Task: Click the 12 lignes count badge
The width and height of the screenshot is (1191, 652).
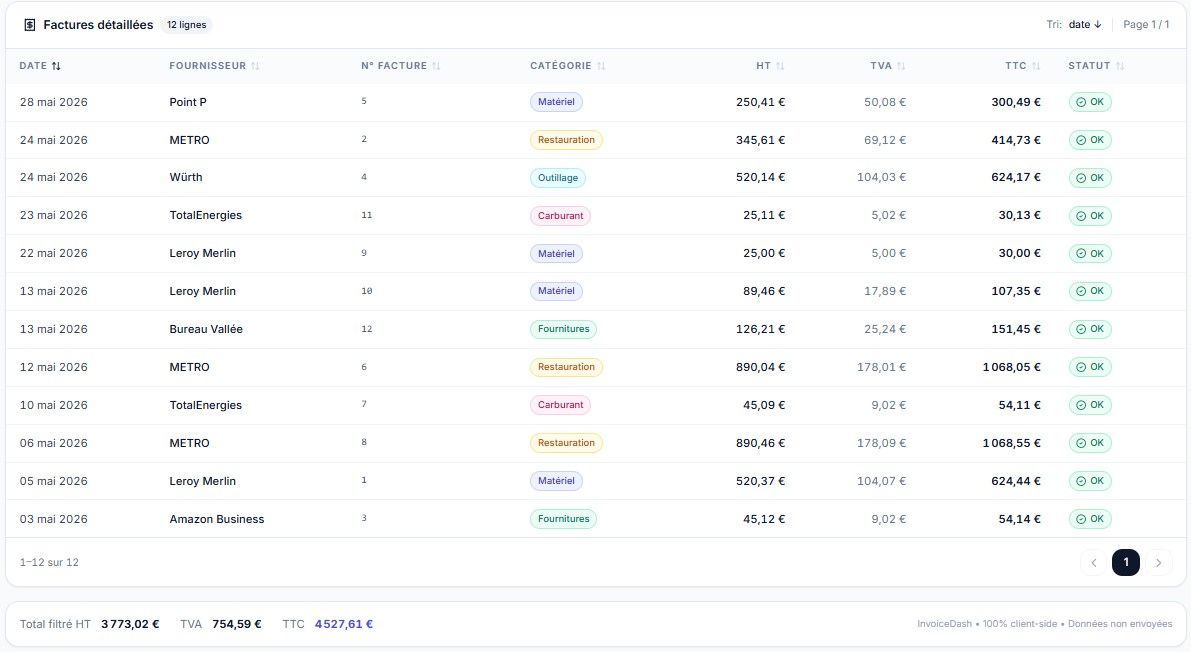Action: (186, 25)
